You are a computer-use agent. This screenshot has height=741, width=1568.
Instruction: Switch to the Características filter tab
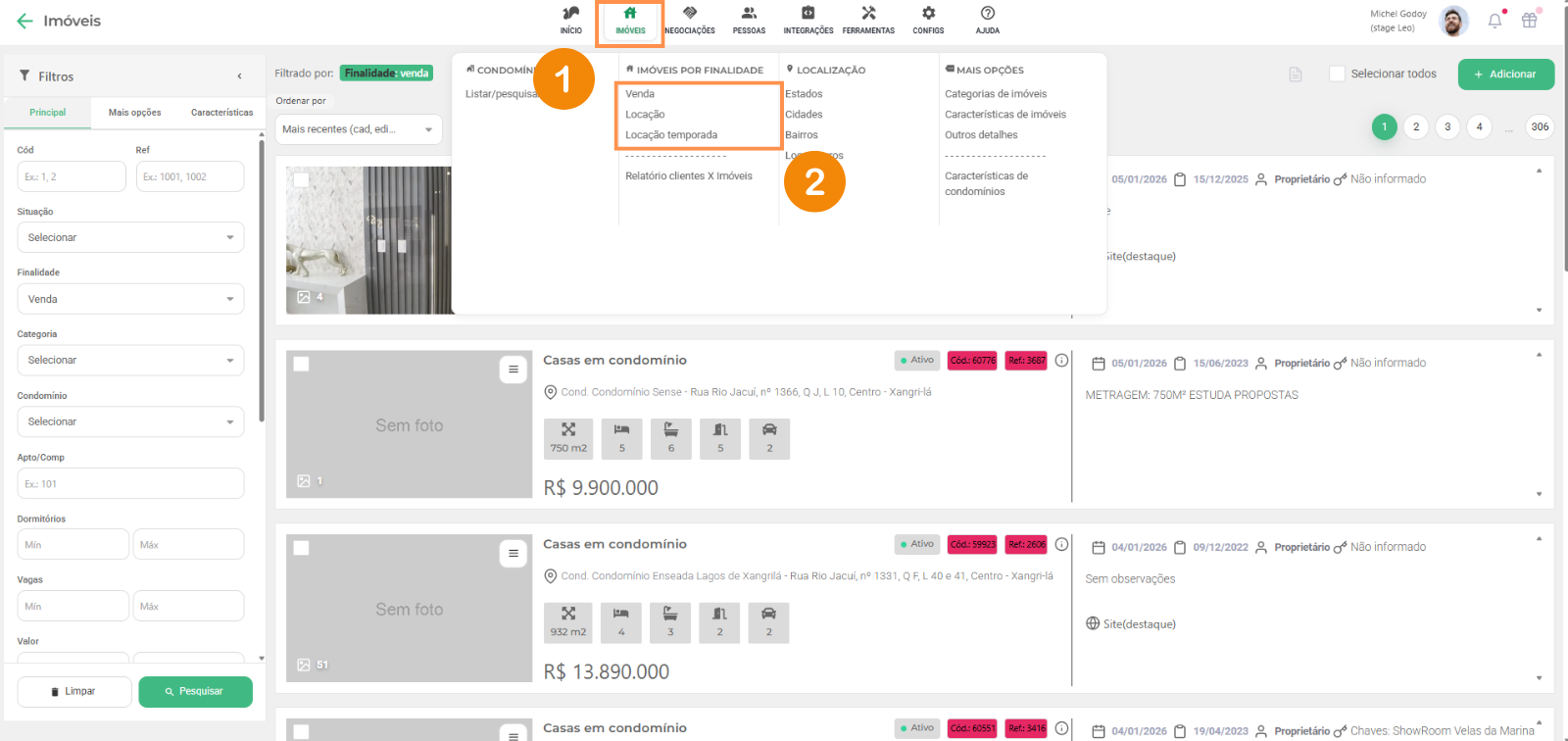tap(221, 113)
